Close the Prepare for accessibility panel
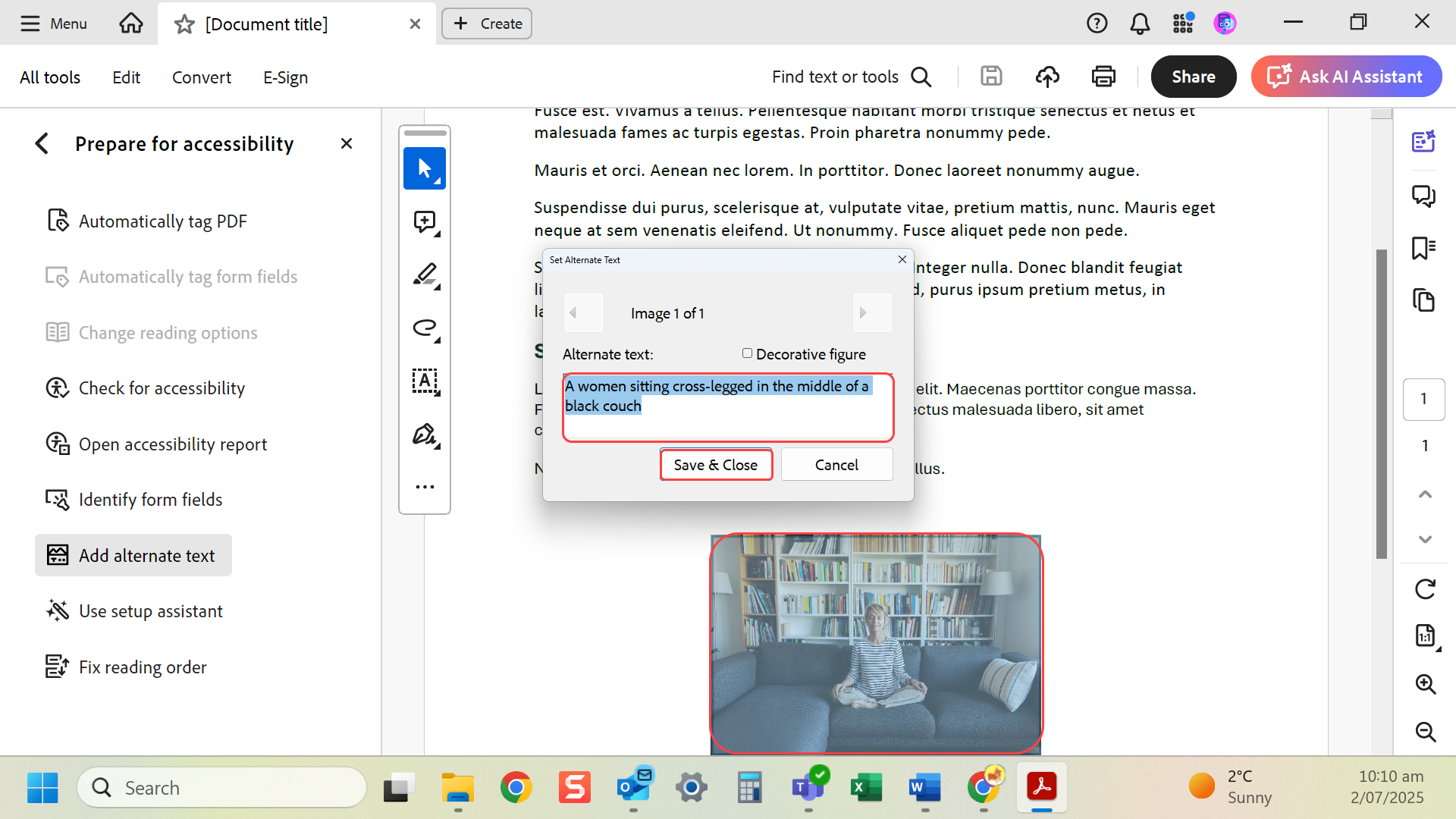1456x819 pixels. pyautogui.click(x=347, y=143)
